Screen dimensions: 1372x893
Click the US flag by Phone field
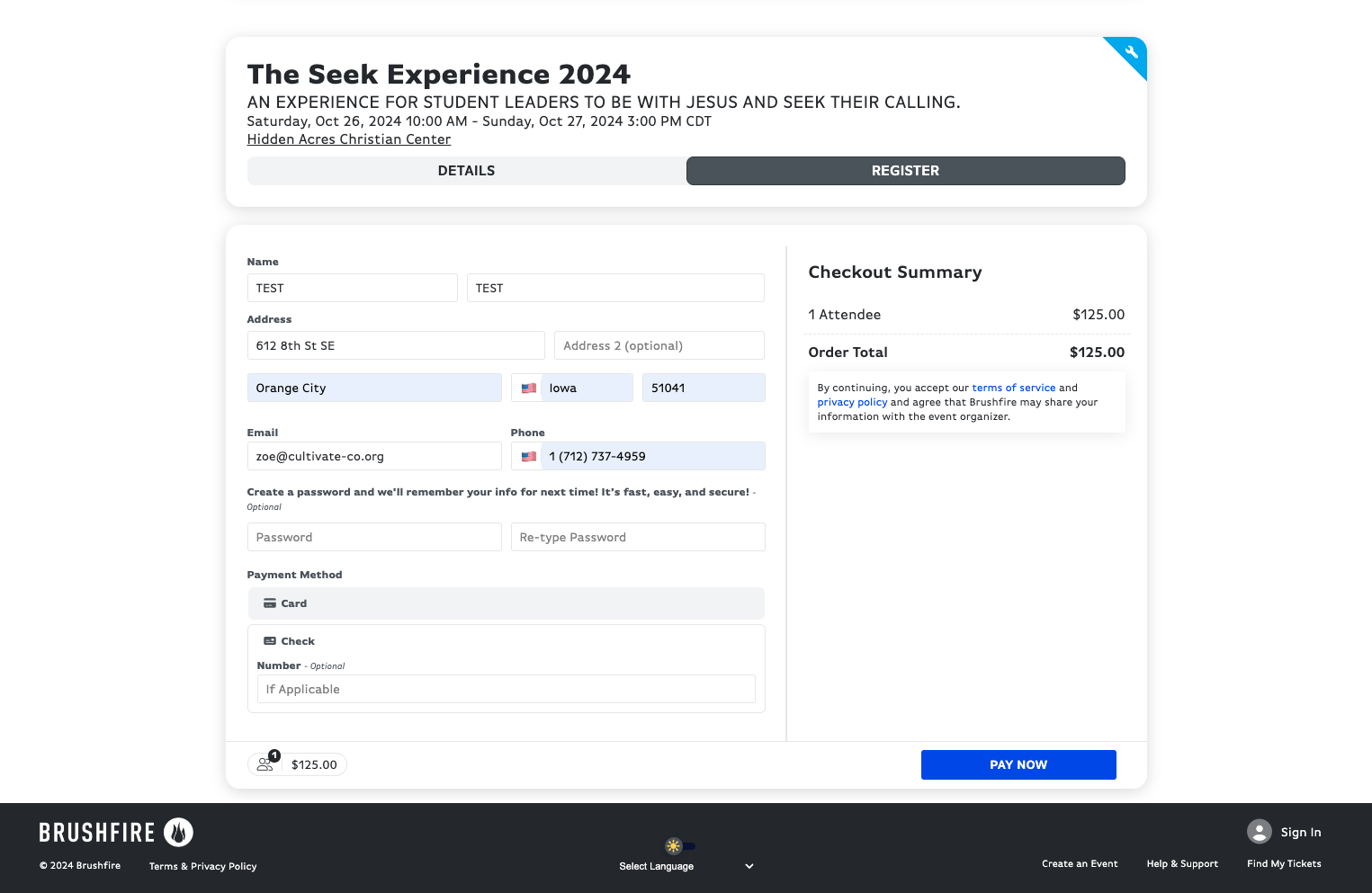pyautogui.click(x=529, y=457)
